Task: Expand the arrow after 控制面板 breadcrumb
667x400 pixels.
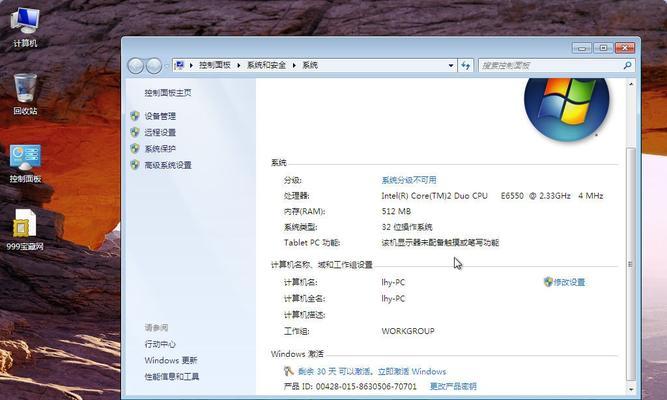Action: click(238, 65)
